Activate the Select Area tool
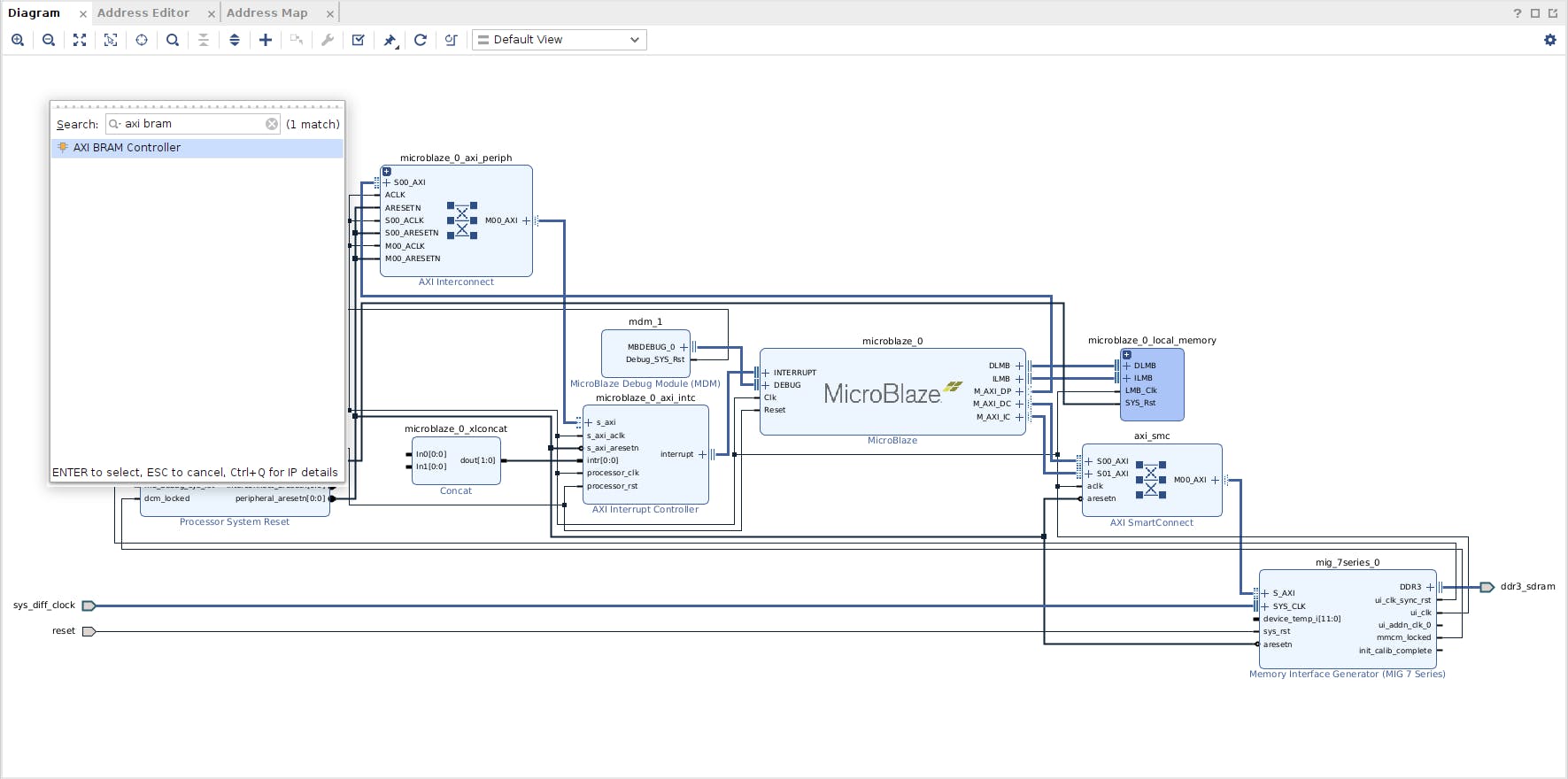Image resolution: width=1568 pixels, height=779 pixels. point(111,40)
